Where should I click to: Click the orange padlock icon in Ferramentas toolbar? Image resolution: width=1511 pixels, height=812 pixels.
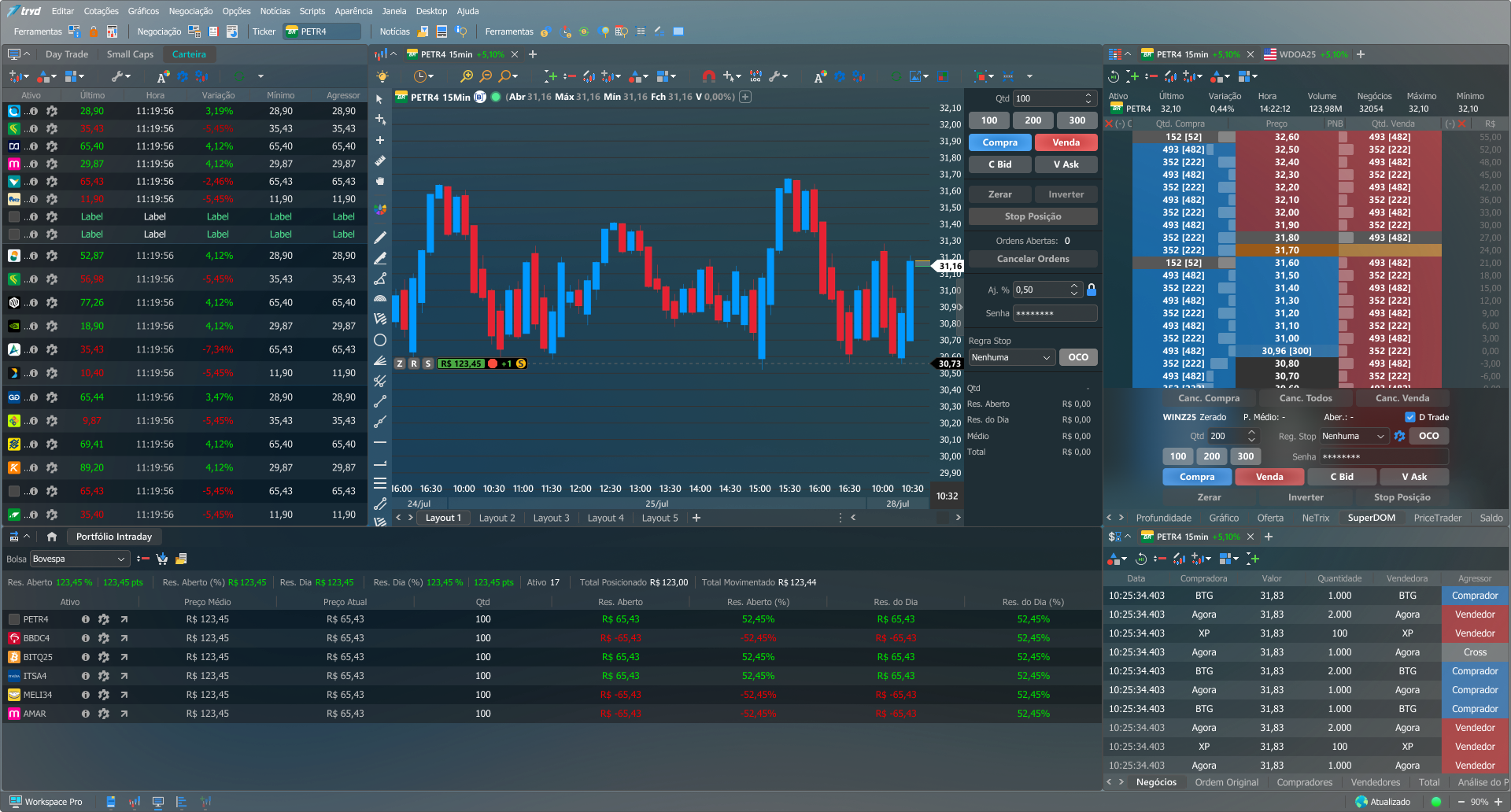[x=94, y=31]
